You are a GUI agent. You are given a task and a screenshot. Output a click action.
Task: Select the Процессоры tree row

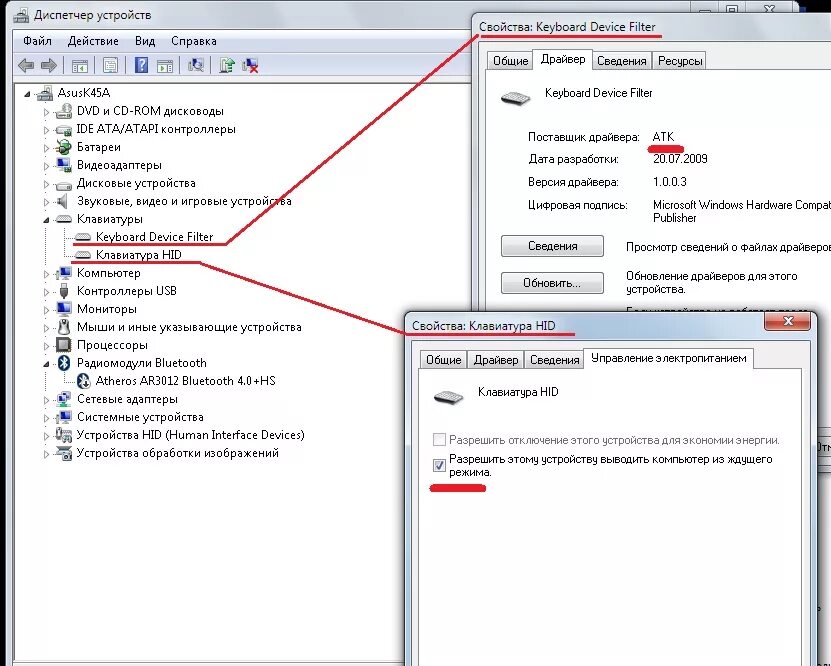coord(112,345)
